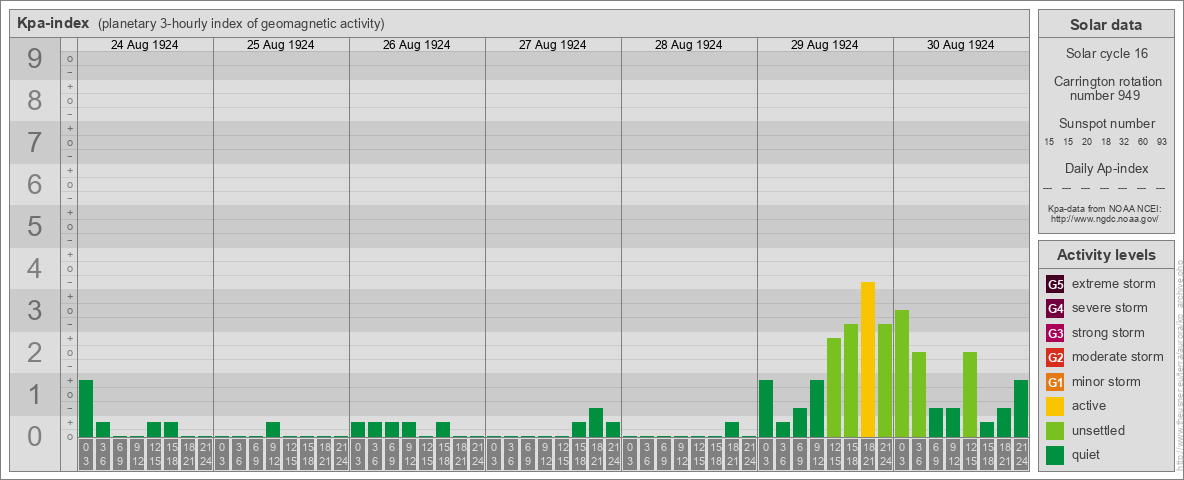
Task: Click the G1 minor storm badge
Action: 1055,382
